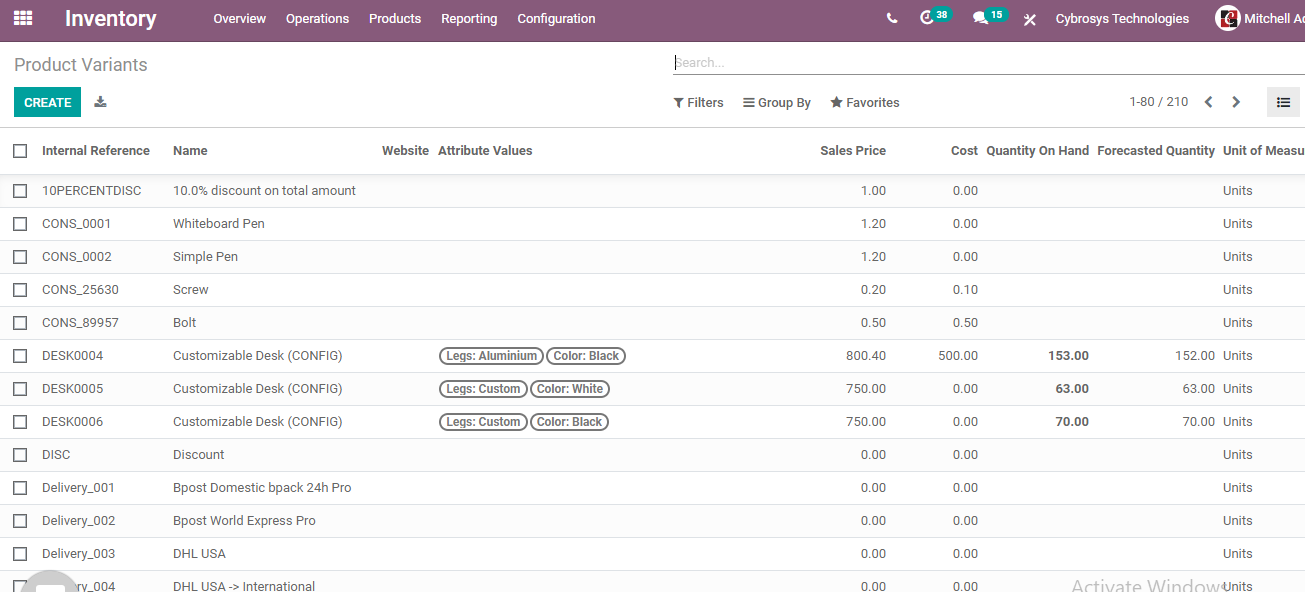
Task: Check the DESK0005 row checkbox
Action: click(x=20, y=389)
